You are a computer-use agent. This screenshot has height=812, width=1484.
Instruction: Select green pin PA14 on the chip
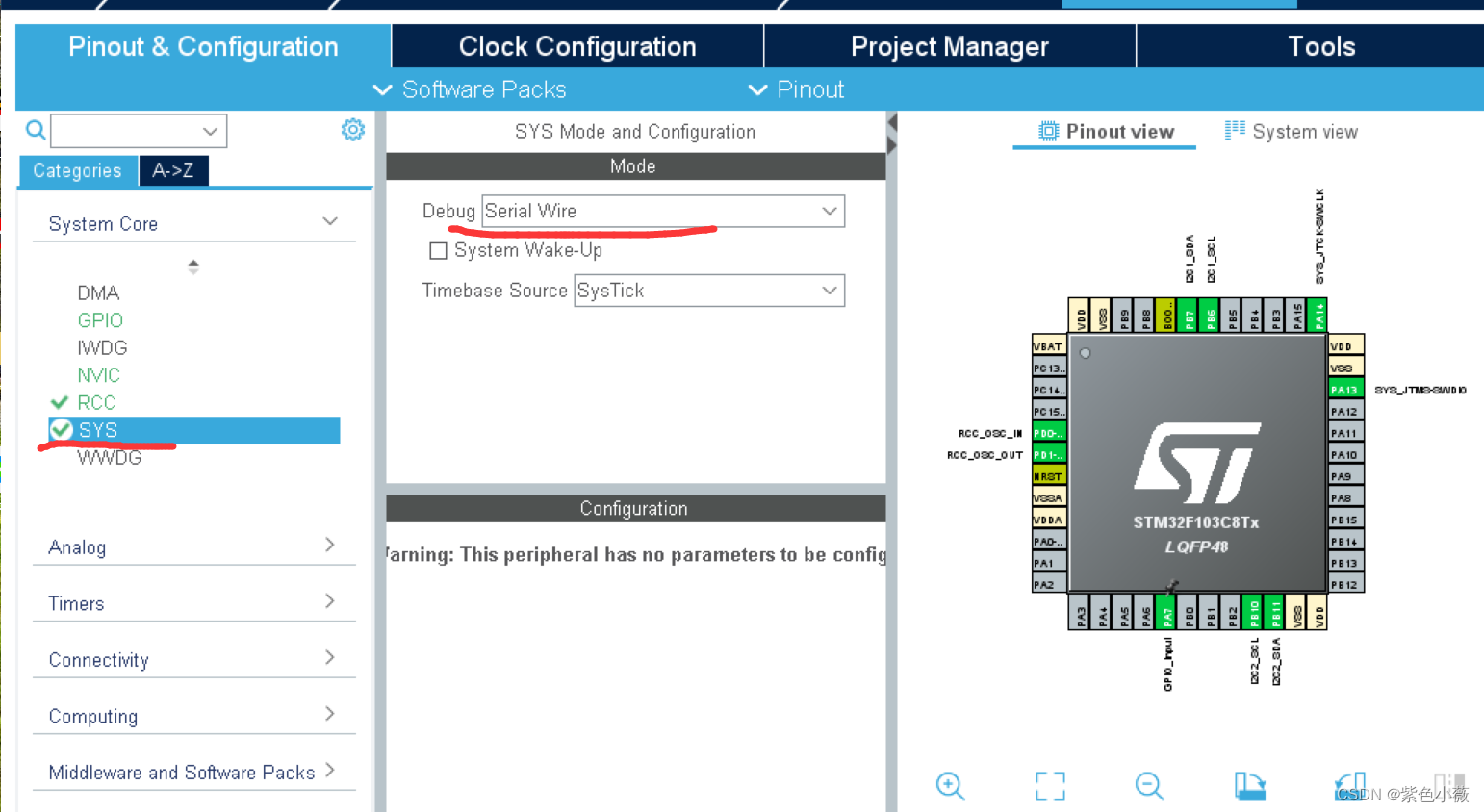click(1318, 315)
